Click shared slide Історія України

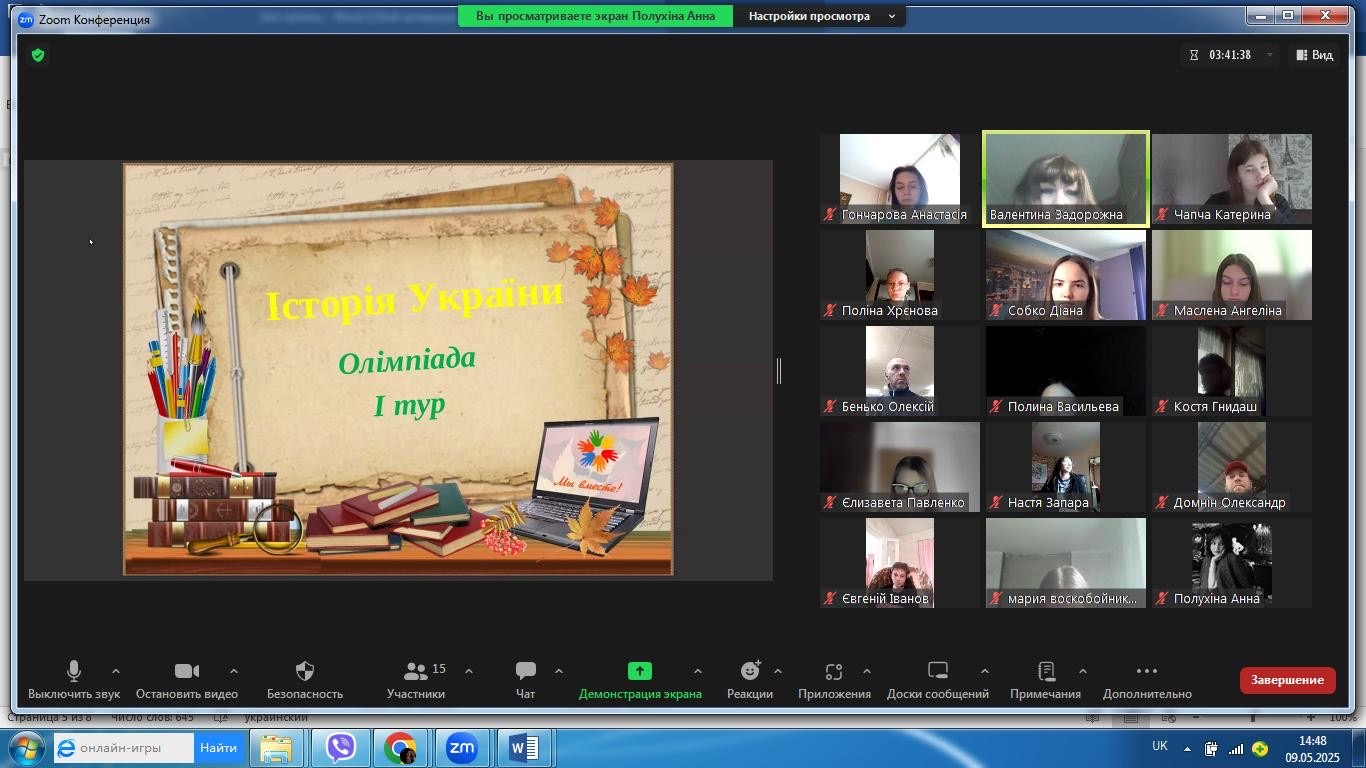[398, 370]
